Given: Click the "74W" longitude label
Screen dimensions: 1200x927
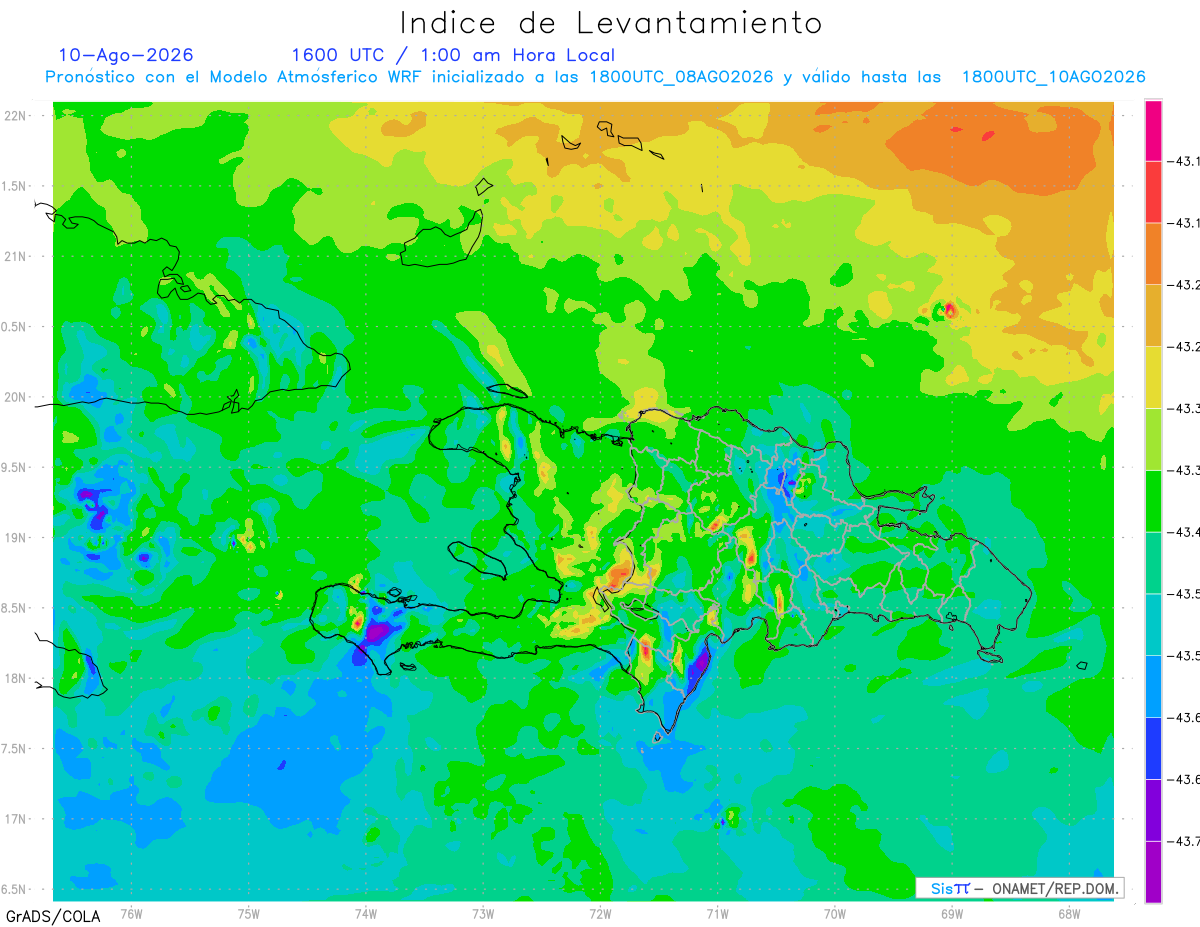Looking at the screenshot, I should pos(366,913).
